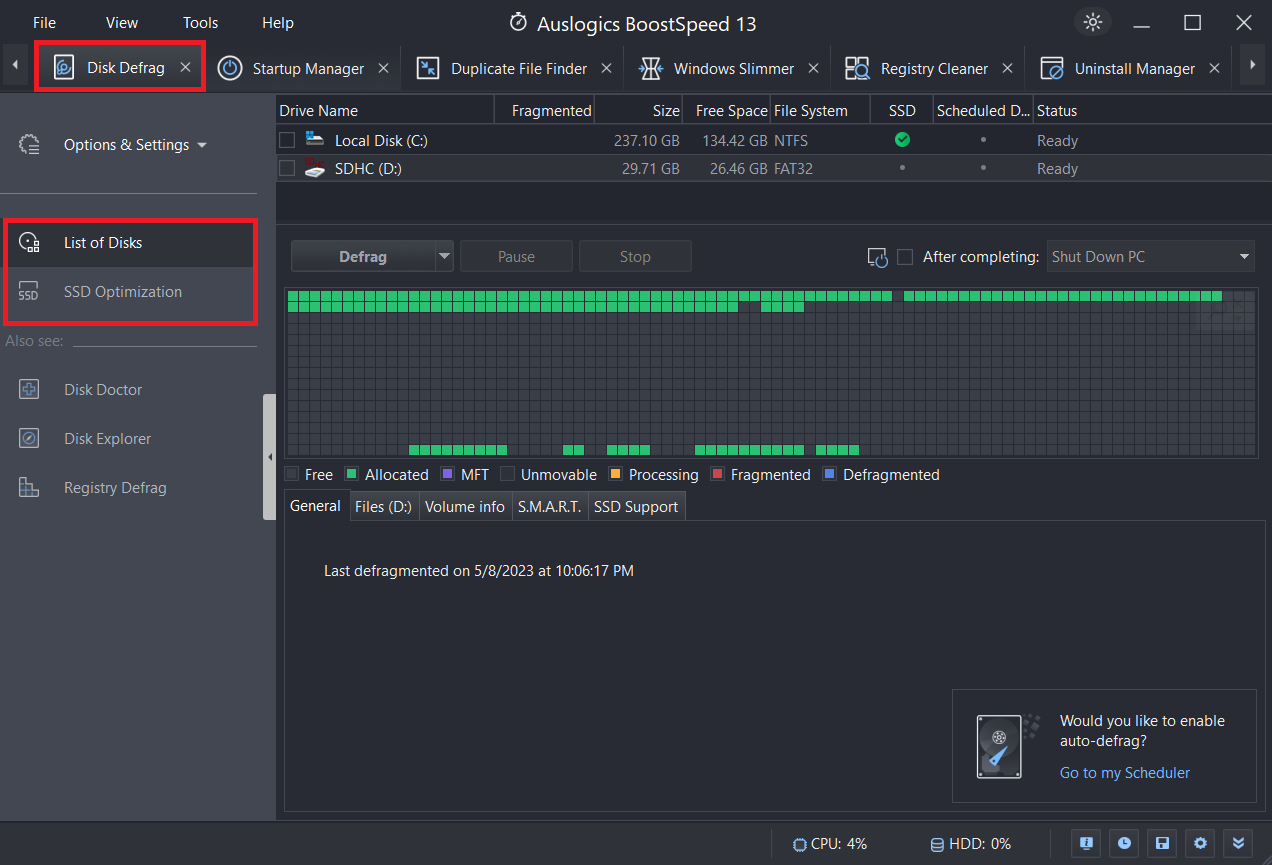
Task: Sort drives by the Free Space column header
Action: (x=727, y=110)
